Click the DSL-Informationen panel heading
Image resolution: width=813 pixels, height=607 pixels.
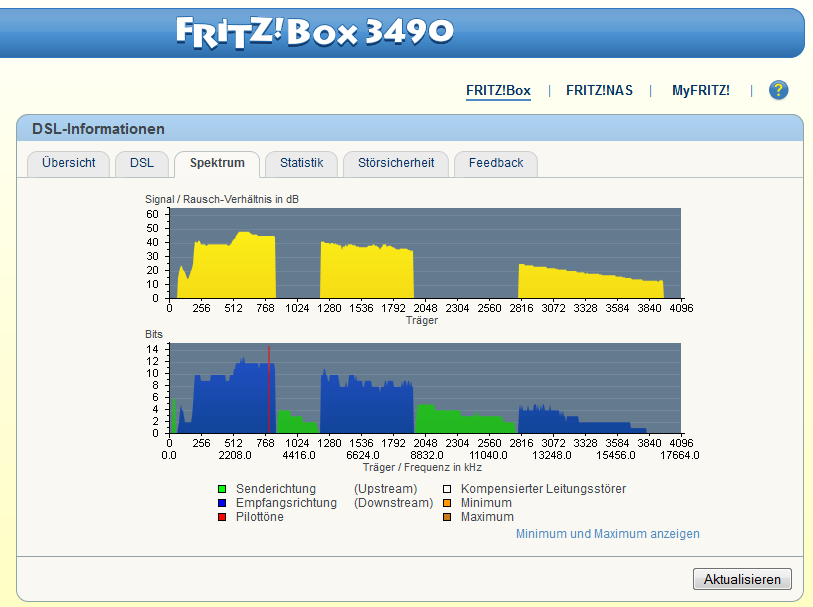99,129
